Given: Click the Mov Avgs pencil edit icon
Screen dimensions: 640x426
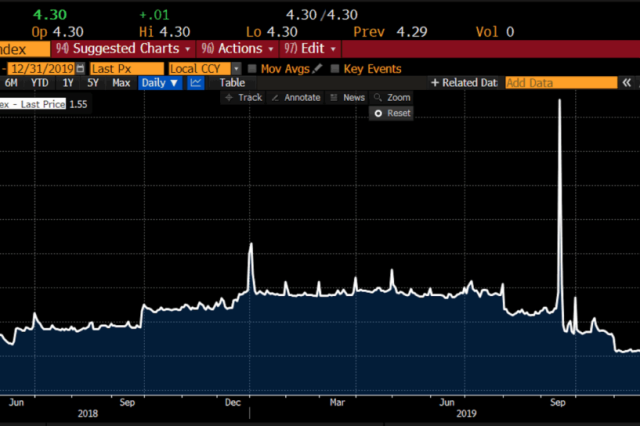Looking at the screenshot, I should pyautogui.click(x=317, y=69).
